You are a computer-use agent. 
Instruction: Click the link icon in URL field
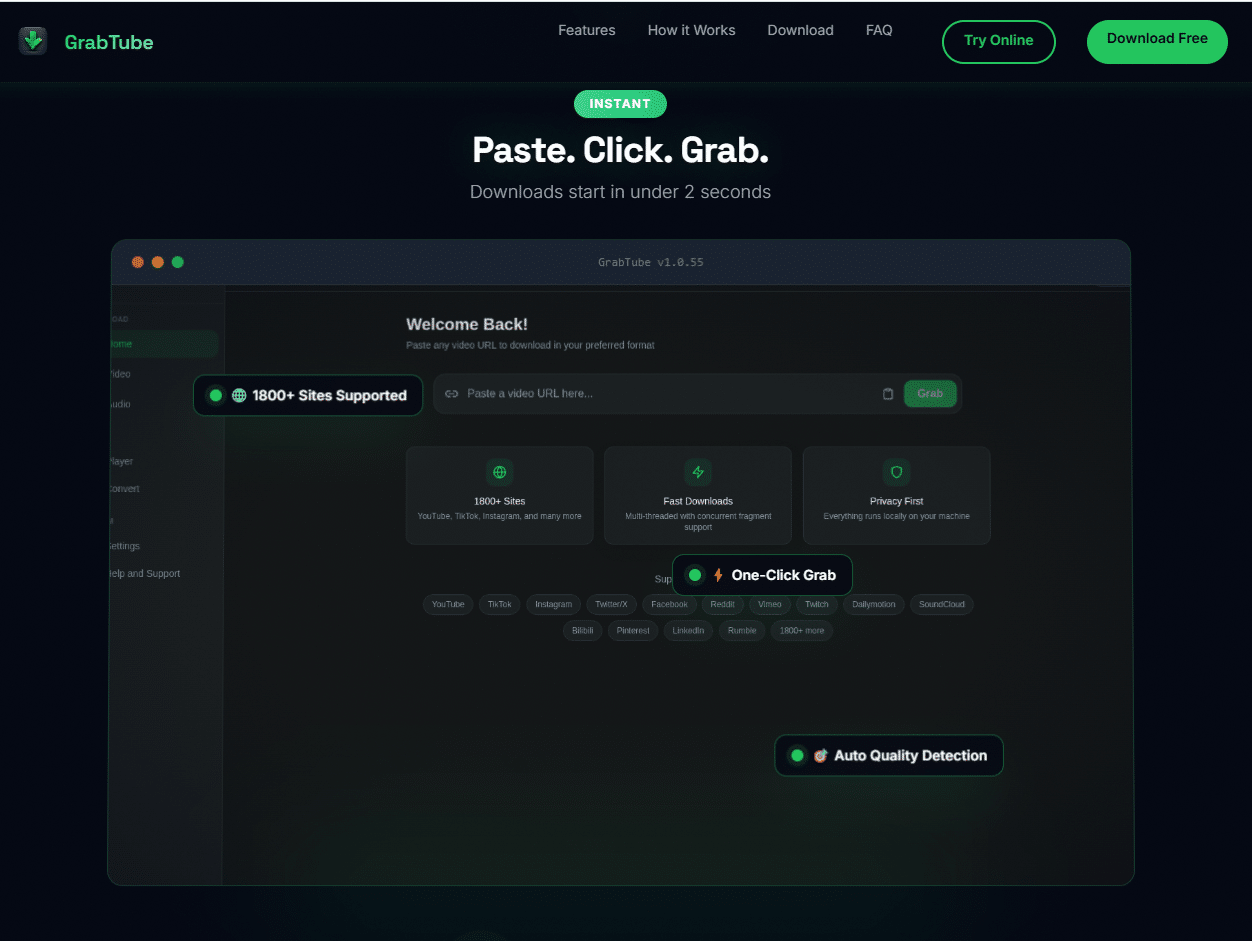(451, 394)
